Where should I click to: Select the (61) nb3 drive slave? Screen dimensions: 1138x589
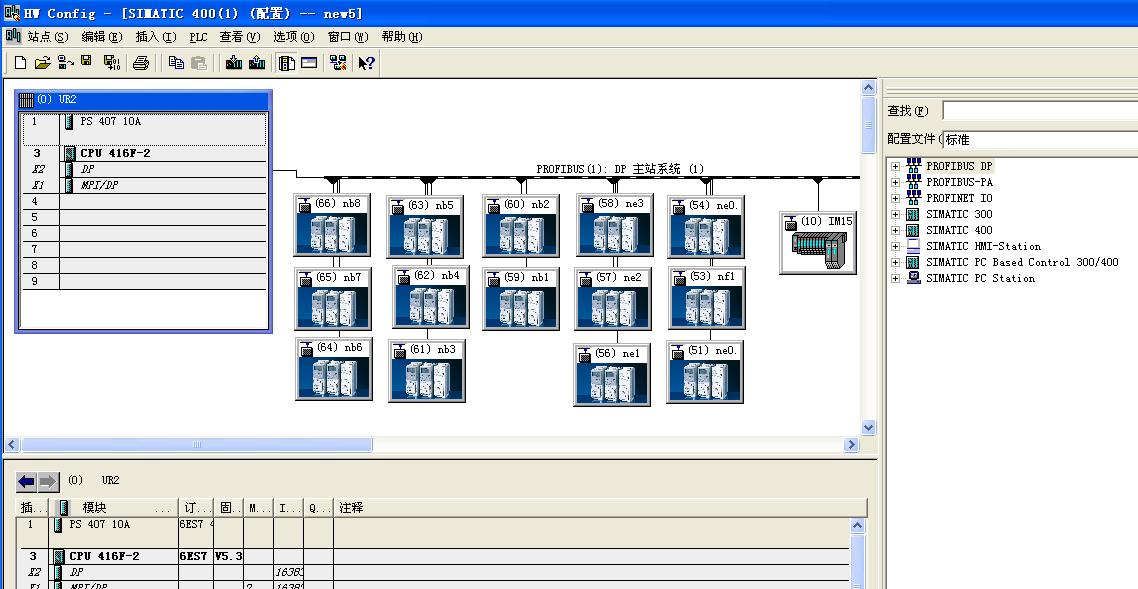(x=427, y=371)
